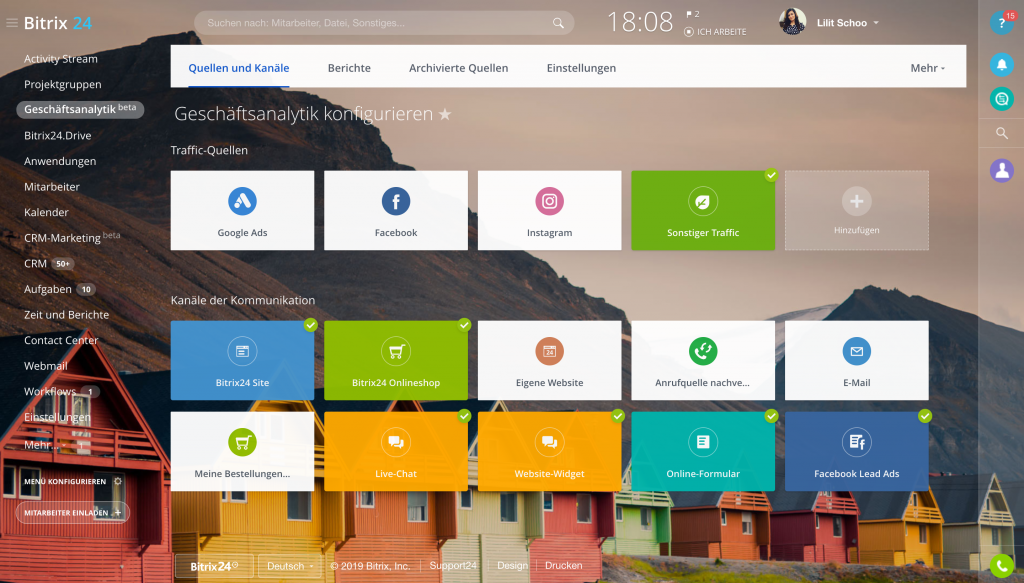Click the Design footer link
The width and height of the screenshot is (1024, 583).
tap(512, 566)
